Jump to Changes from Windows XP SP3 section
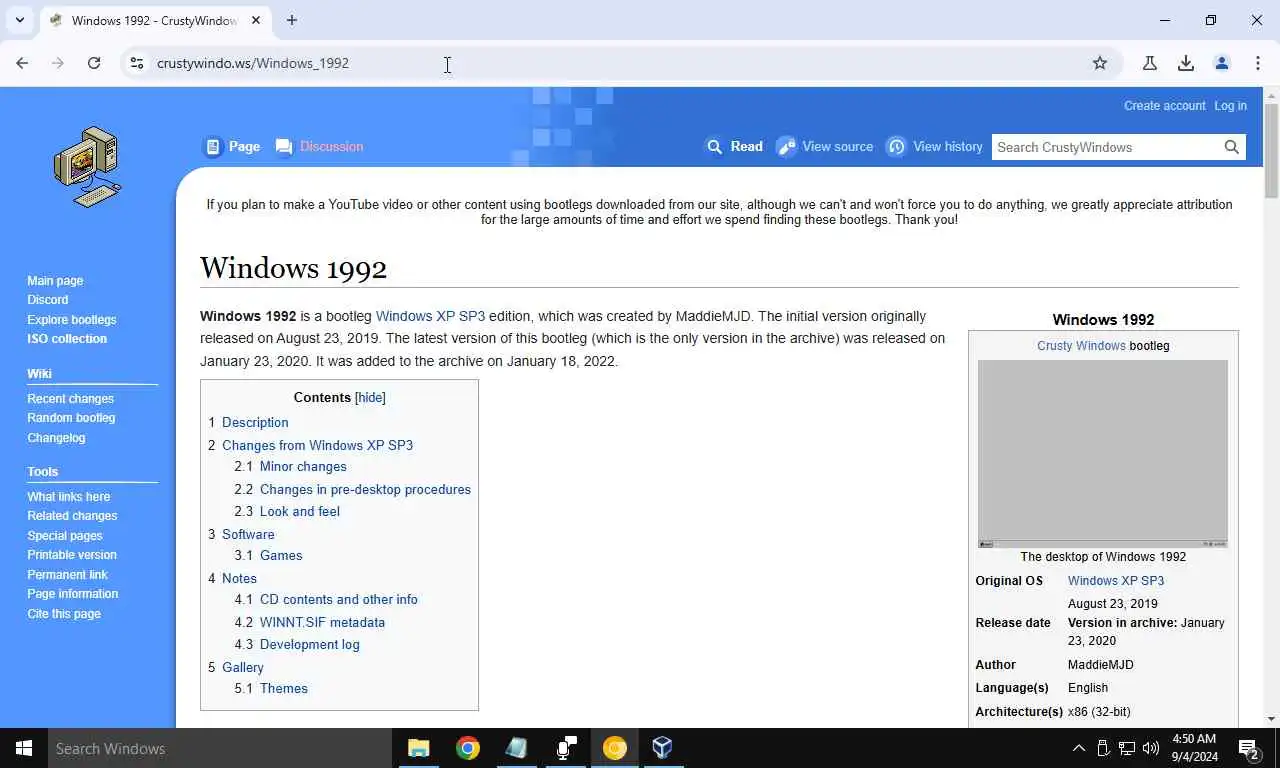 [311, 445]
